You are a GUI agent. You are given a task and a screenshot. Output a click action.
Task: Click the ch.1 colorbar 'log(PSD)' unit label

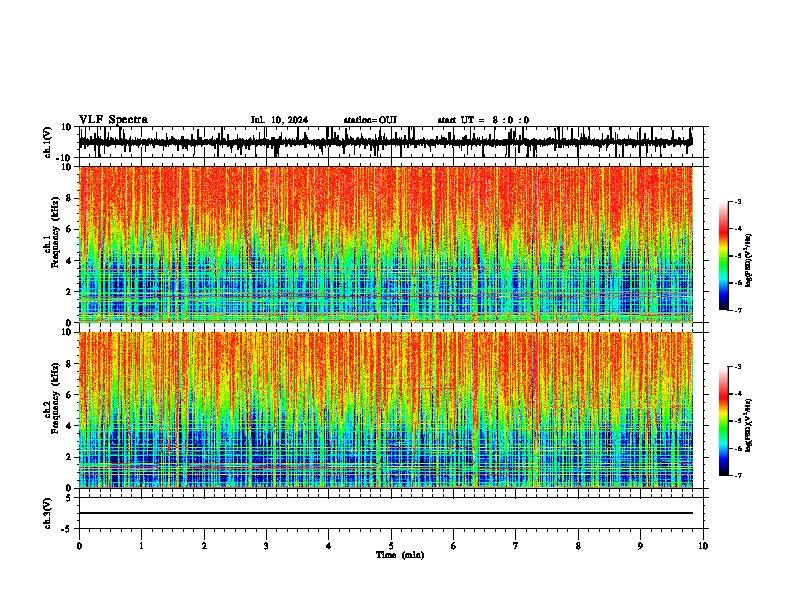[749, 260]
